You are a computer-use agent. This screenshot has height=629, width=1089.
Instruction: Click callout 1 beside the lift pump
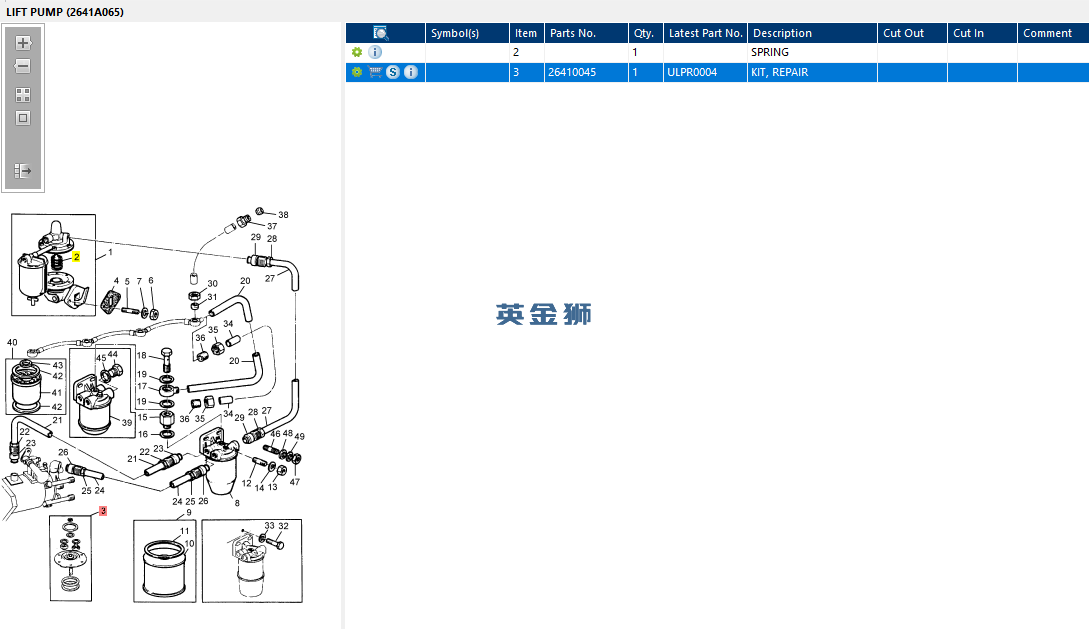point(110,253)
